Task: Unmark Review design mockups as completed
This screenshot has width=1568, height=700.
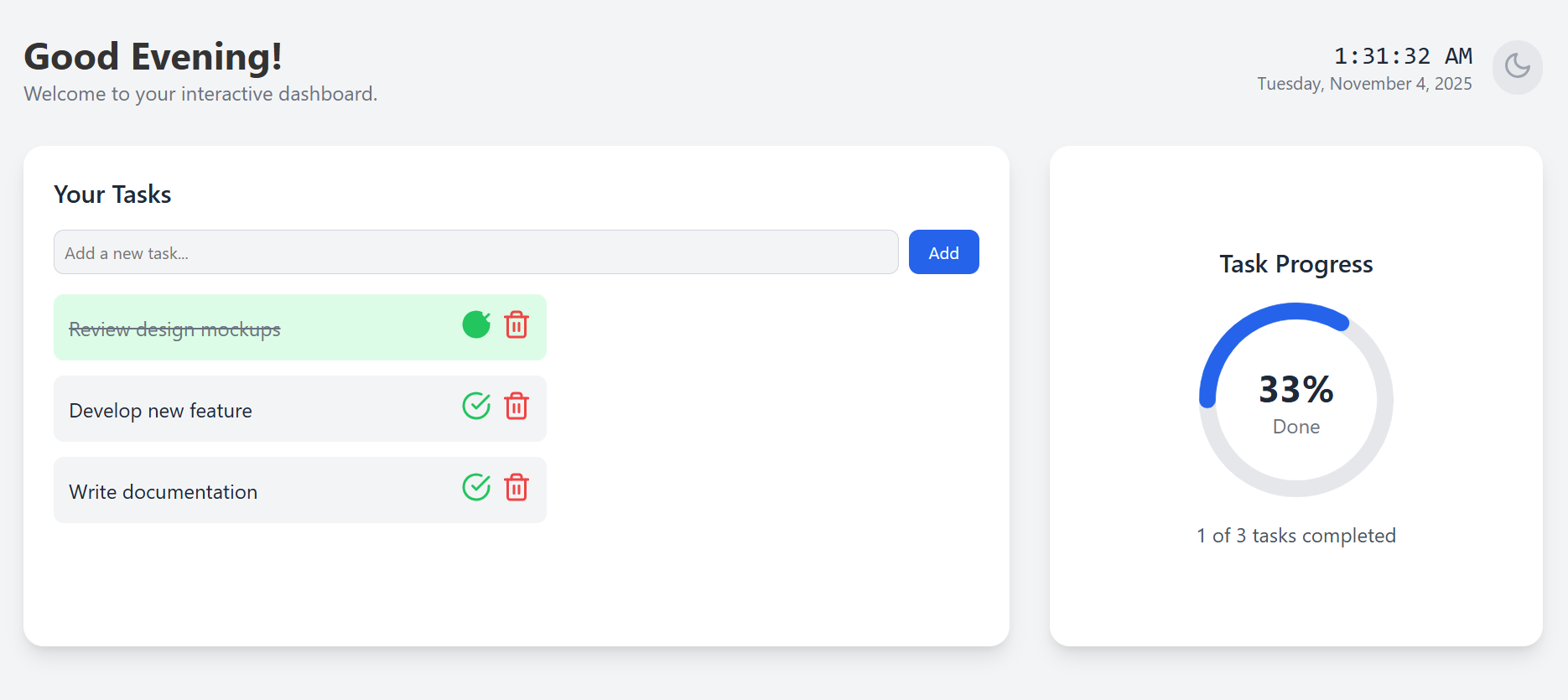Action: (x=476, y=324)
